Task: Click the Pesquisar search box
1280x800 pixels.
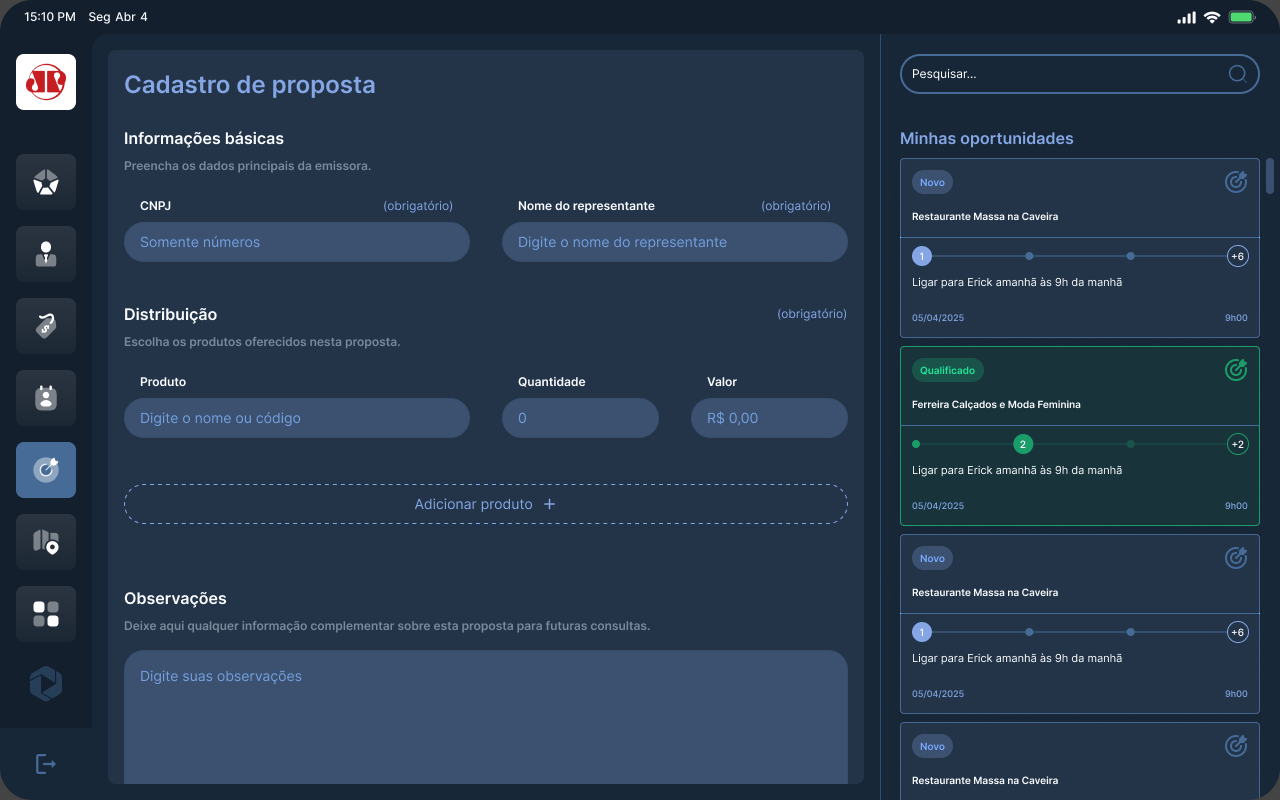Action: pos(1080,74)
